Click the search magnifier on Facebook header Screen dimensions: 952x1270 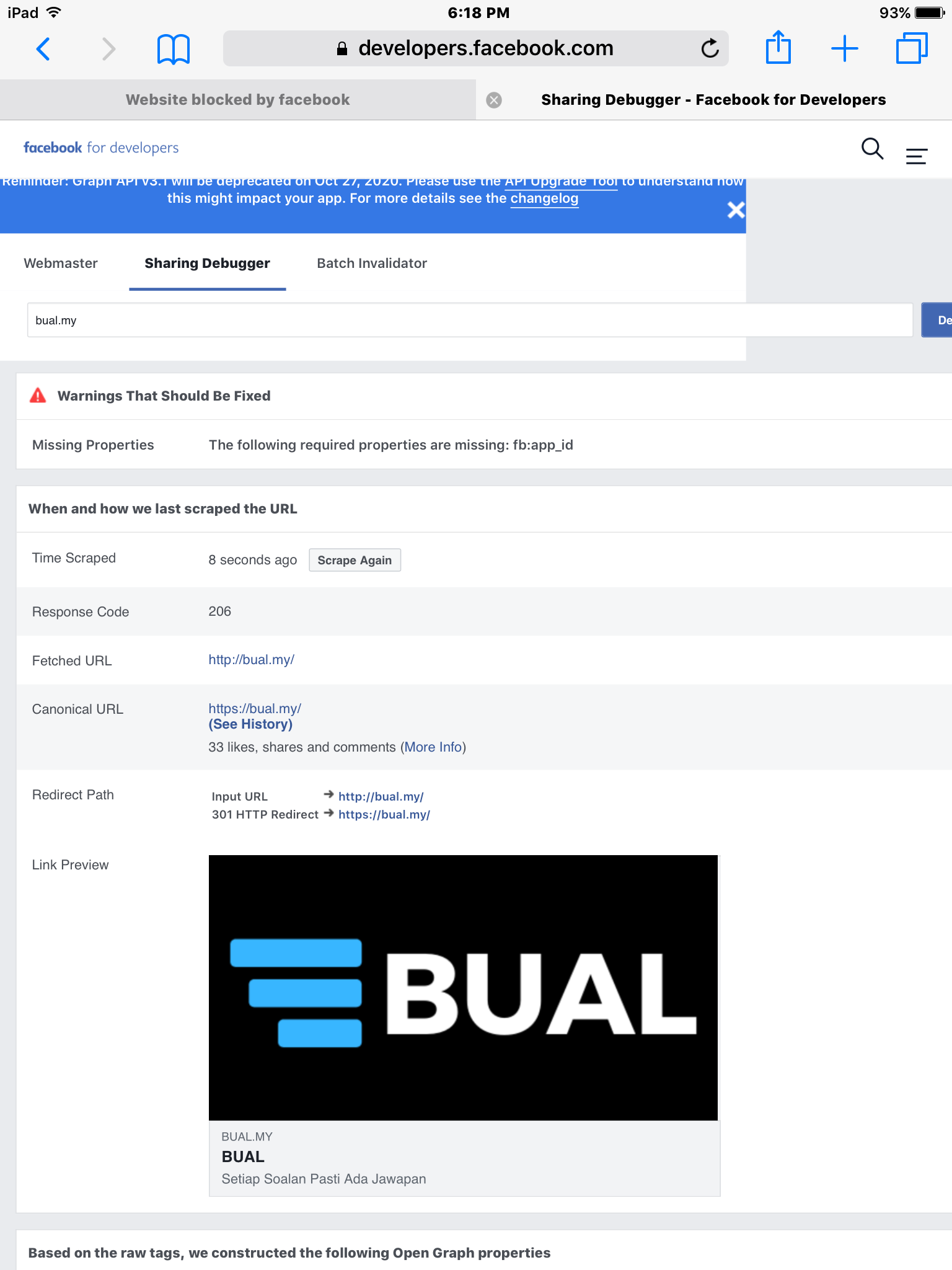(872, 149)
